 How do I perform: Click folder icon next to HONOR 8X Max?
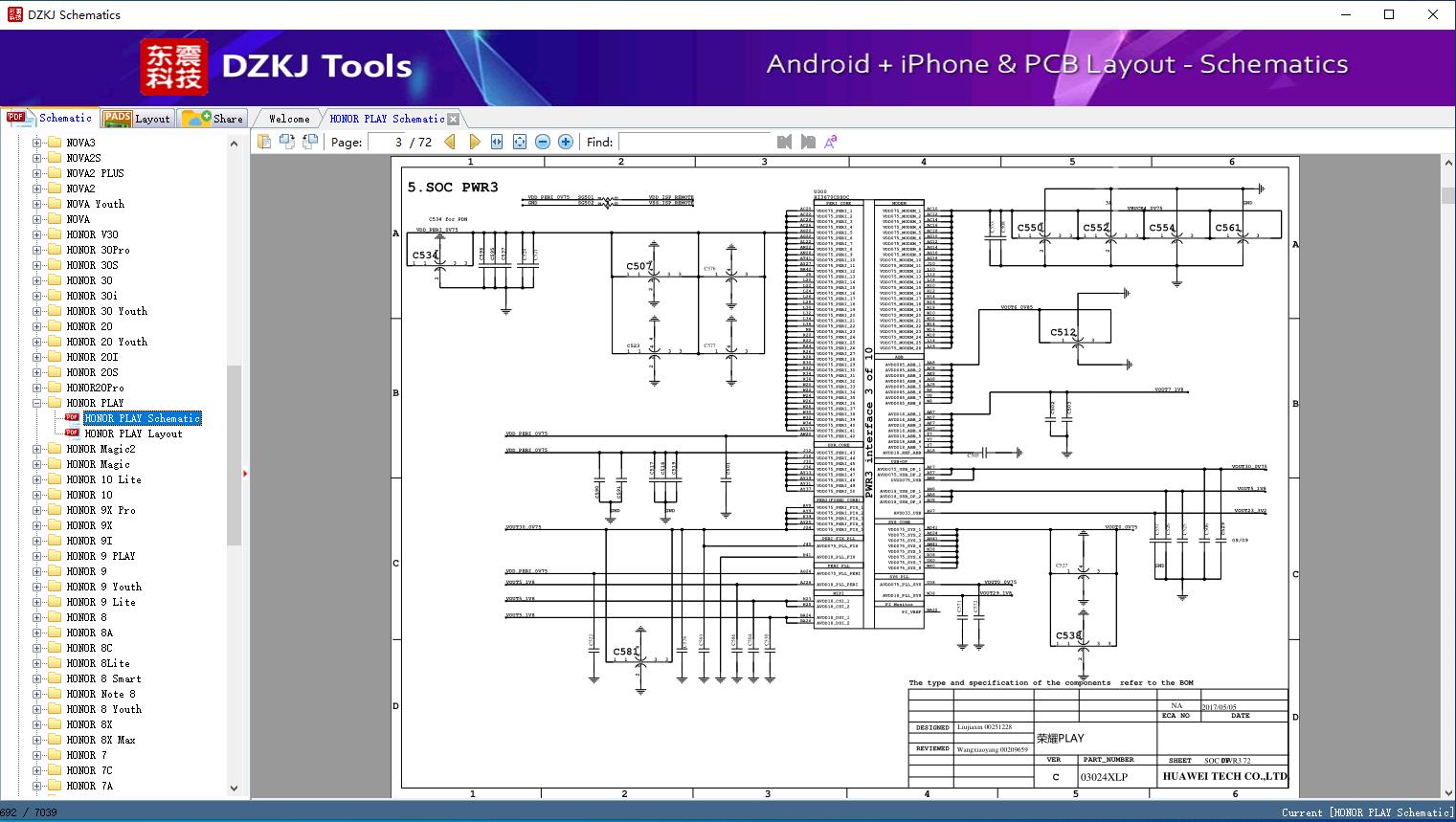tap(54, 740)
